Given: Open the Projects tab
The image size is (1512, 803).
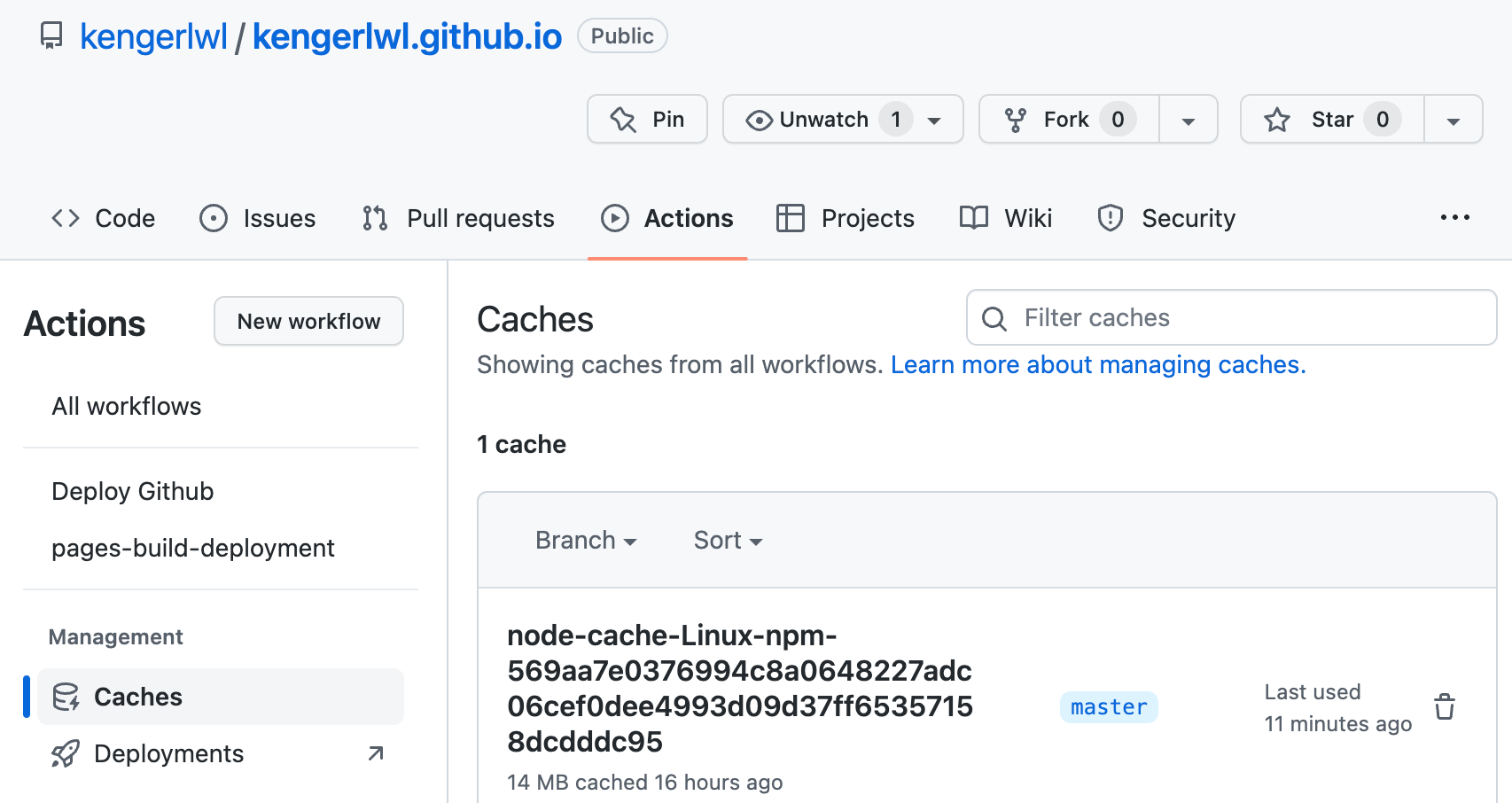Looking at the screenshot, I should pyautogui.click(x=845, y=218).
